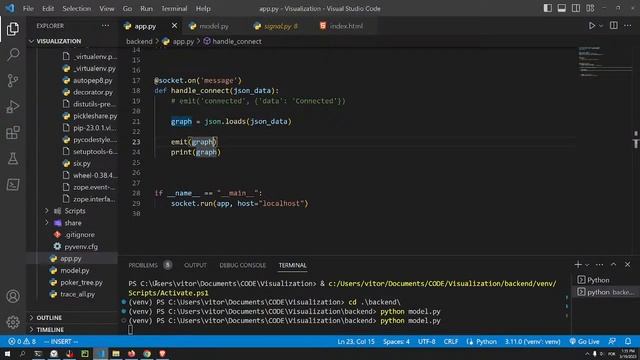The width and height of the screenshot is (640, 360).
Task: Open model.py in the explorer tree
Action: pos(75,271)
